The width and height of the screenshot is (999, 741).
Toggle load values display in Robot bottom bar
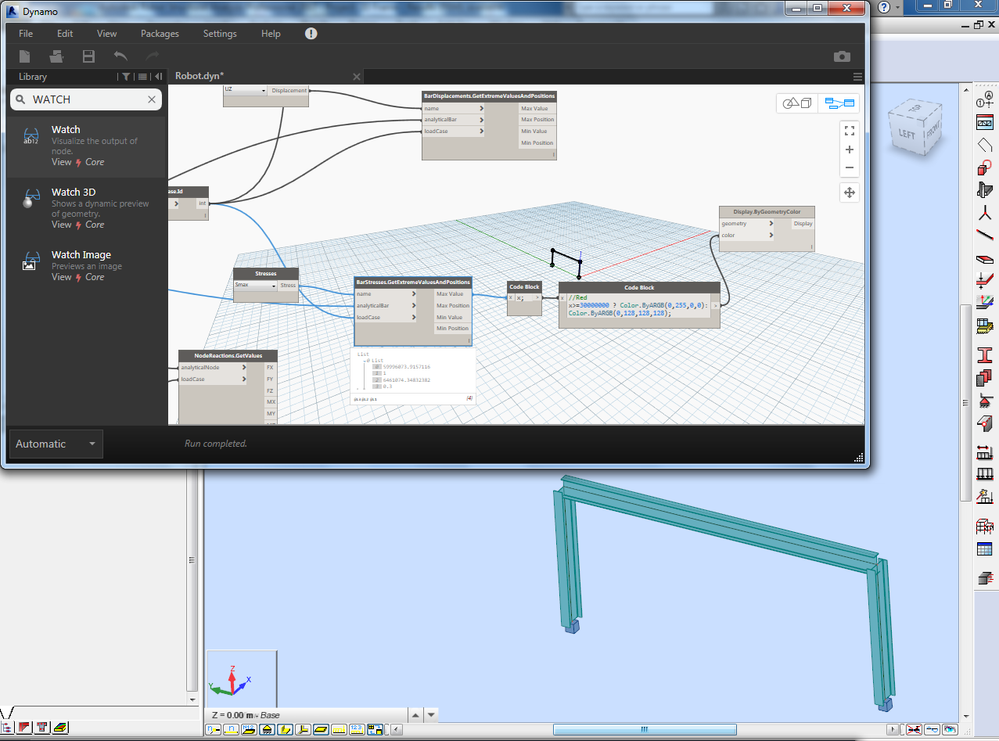(x=357, y=730)
